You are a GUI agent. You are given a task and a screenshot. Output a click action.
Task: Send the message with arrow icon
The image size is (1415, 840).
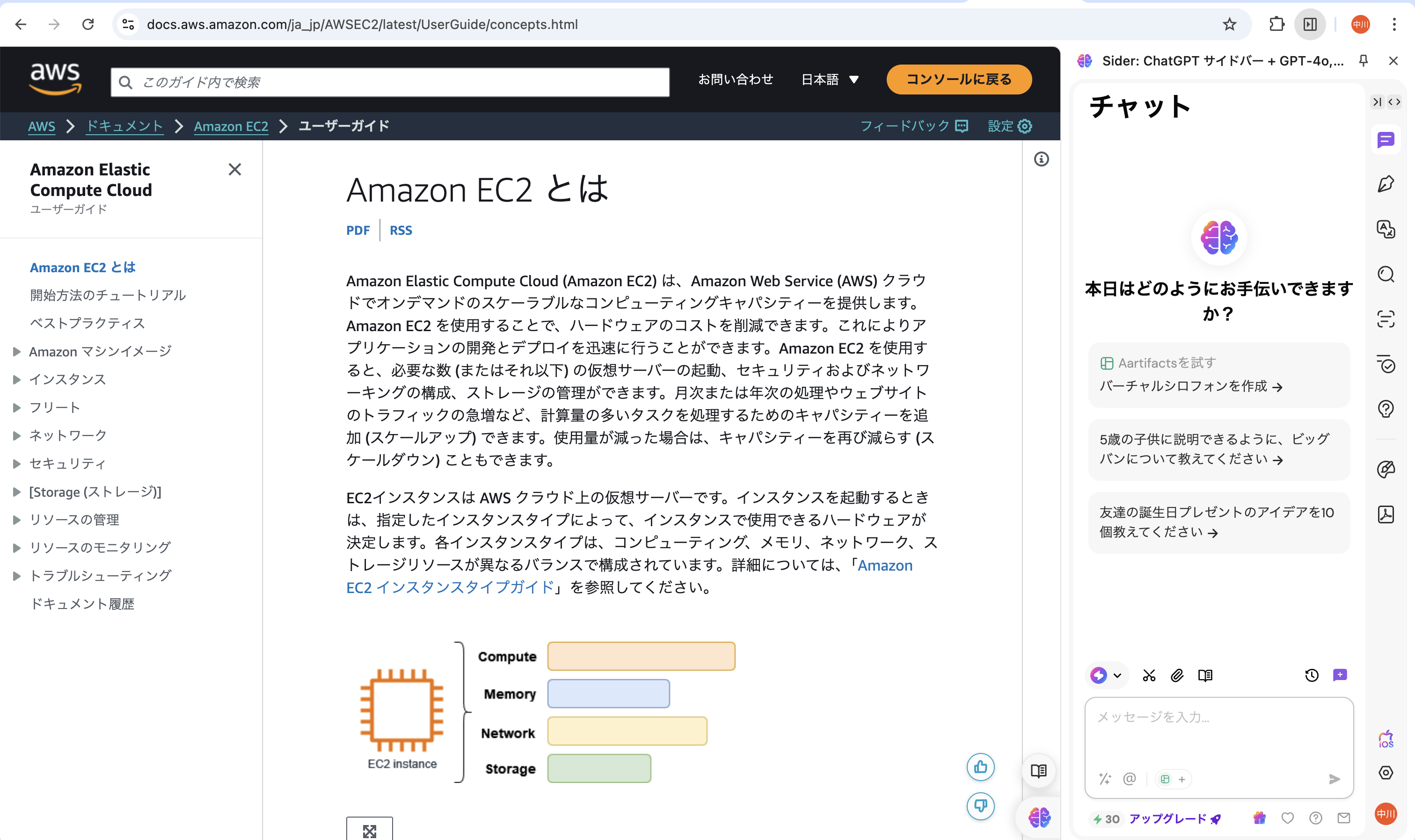click(x=1334, y=780)
